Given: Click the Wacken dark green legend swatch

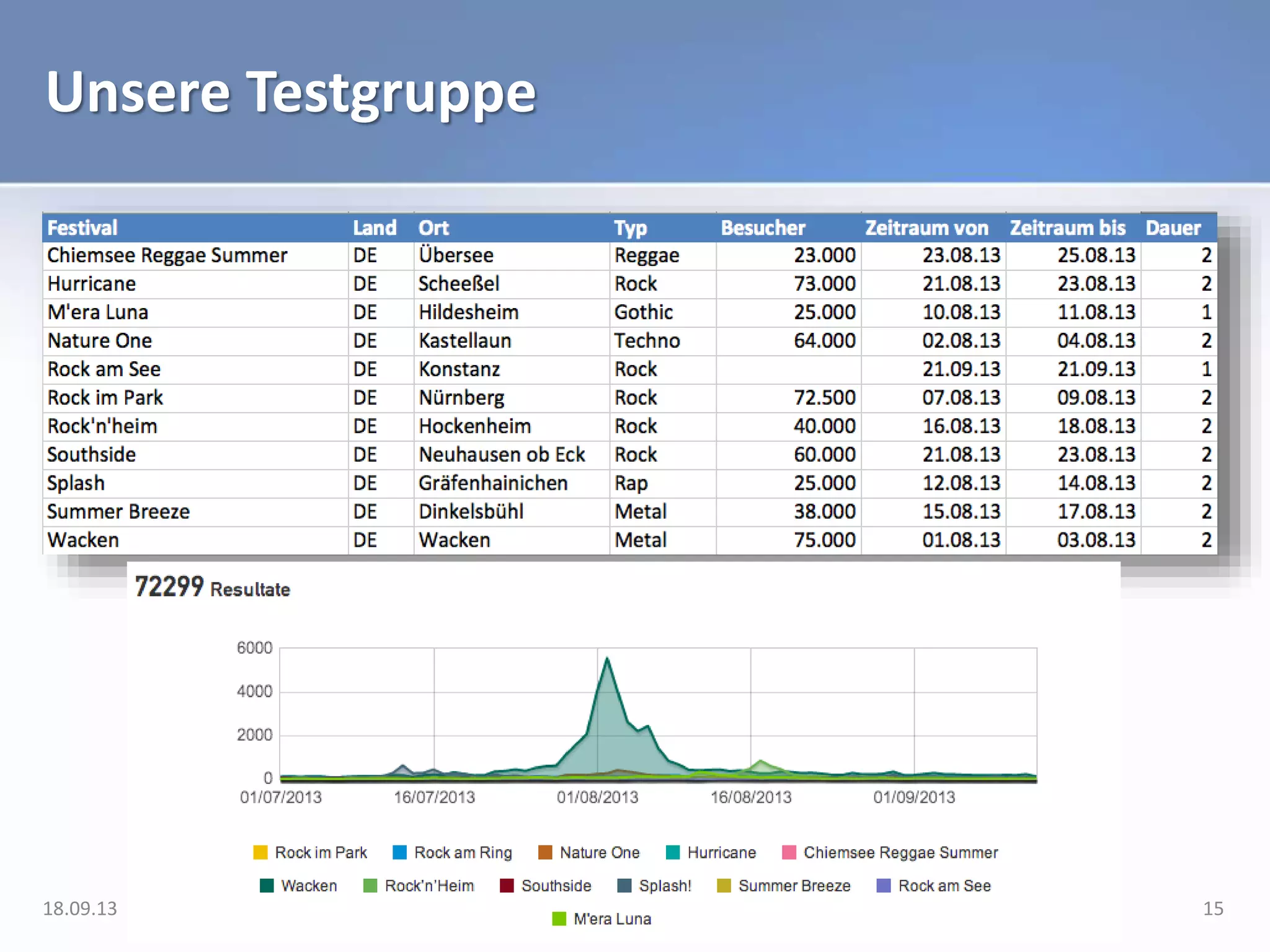Looking at the screenshot, I should (x=267, y=886).
